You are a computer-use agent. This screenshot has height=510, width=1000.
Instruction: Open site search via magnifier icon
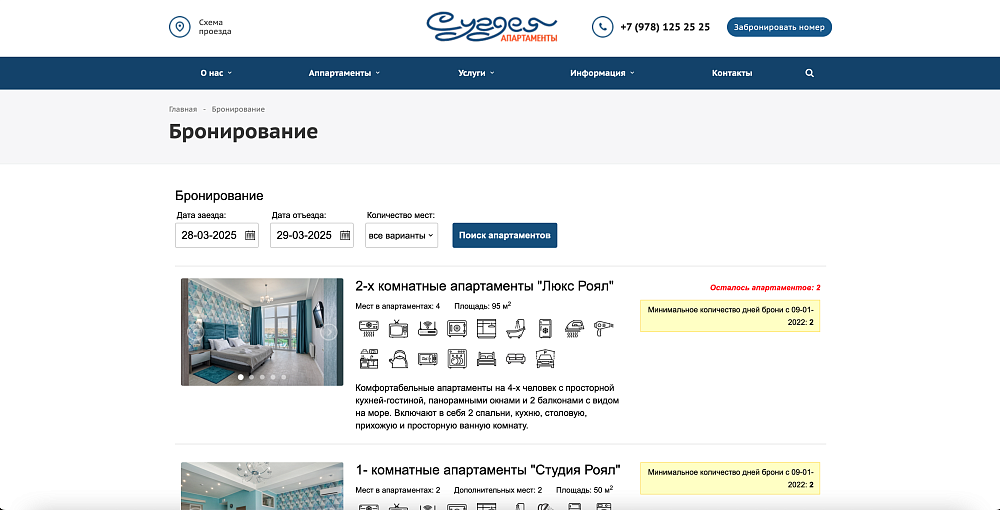tap(809, 73)
